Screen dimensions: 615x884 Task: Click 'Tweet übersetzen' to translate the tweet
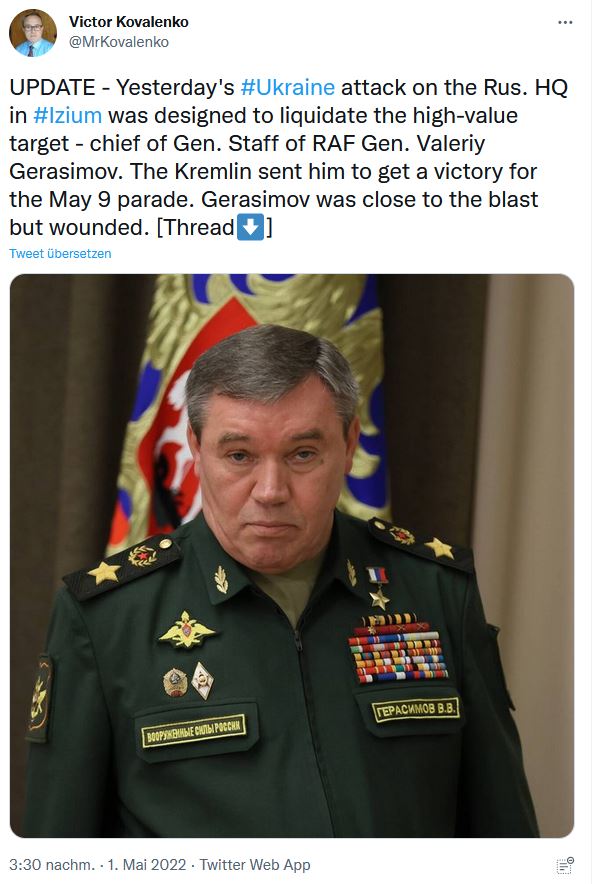pyautogui.click(x=60, y=254)
